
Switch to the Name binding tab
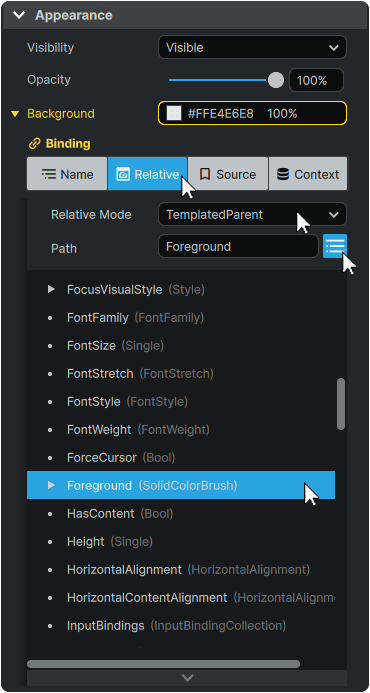pos(67,174)
